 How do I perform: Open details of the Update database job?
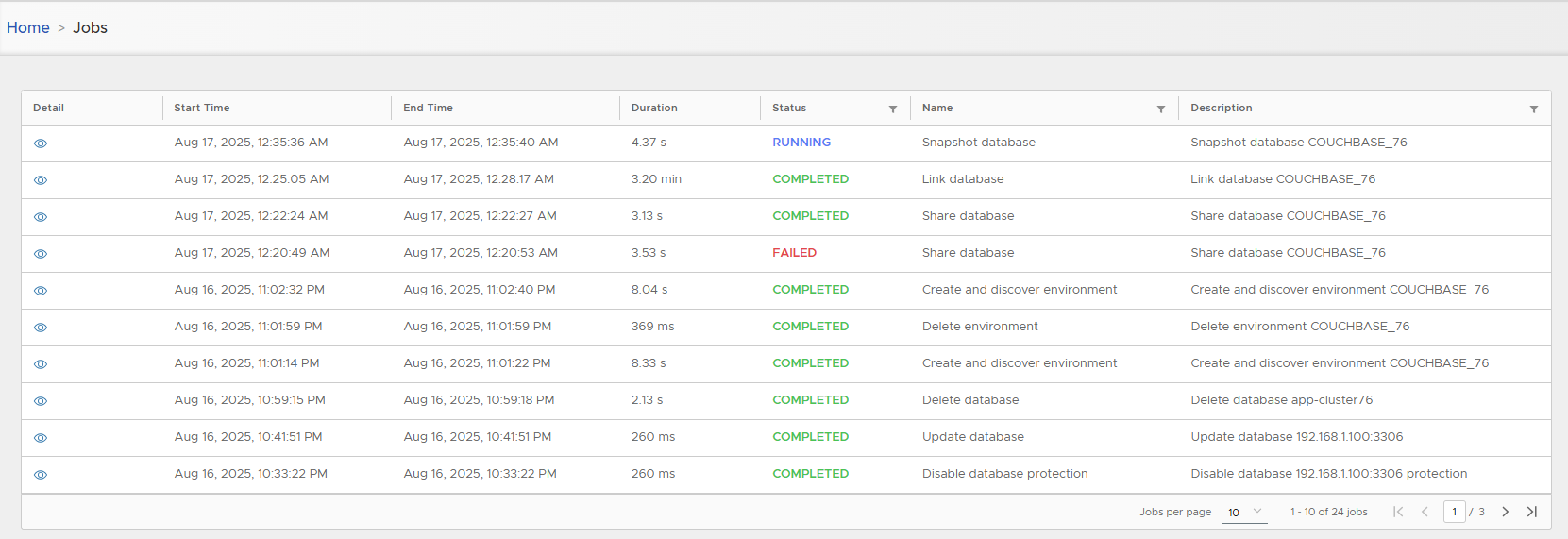tap(41, 438)
